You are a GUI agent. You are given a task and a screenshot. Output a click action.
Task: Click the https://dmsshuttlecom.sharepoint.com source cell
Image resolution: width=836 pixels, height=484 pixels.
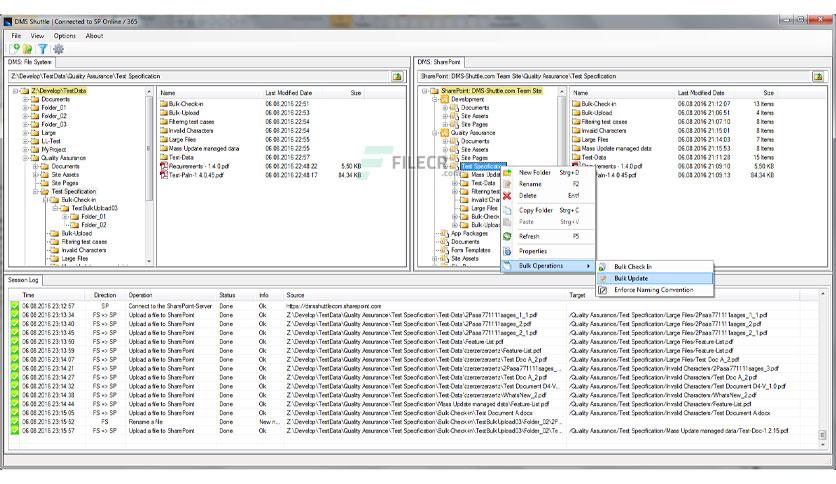tap(334, 306)
